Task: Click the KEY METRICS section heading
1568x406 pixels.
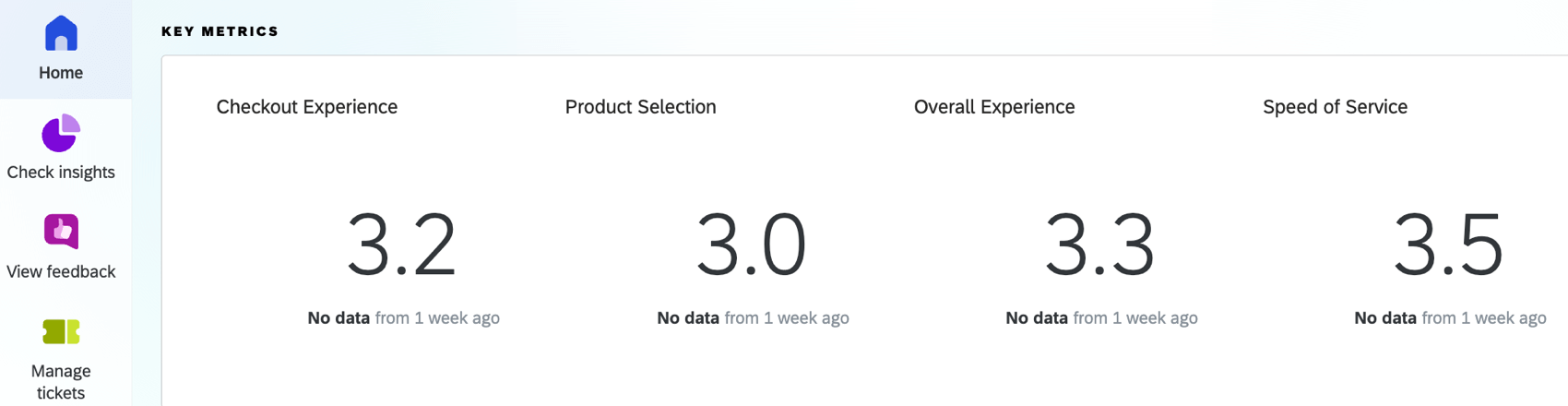Action: pos(220,31)
